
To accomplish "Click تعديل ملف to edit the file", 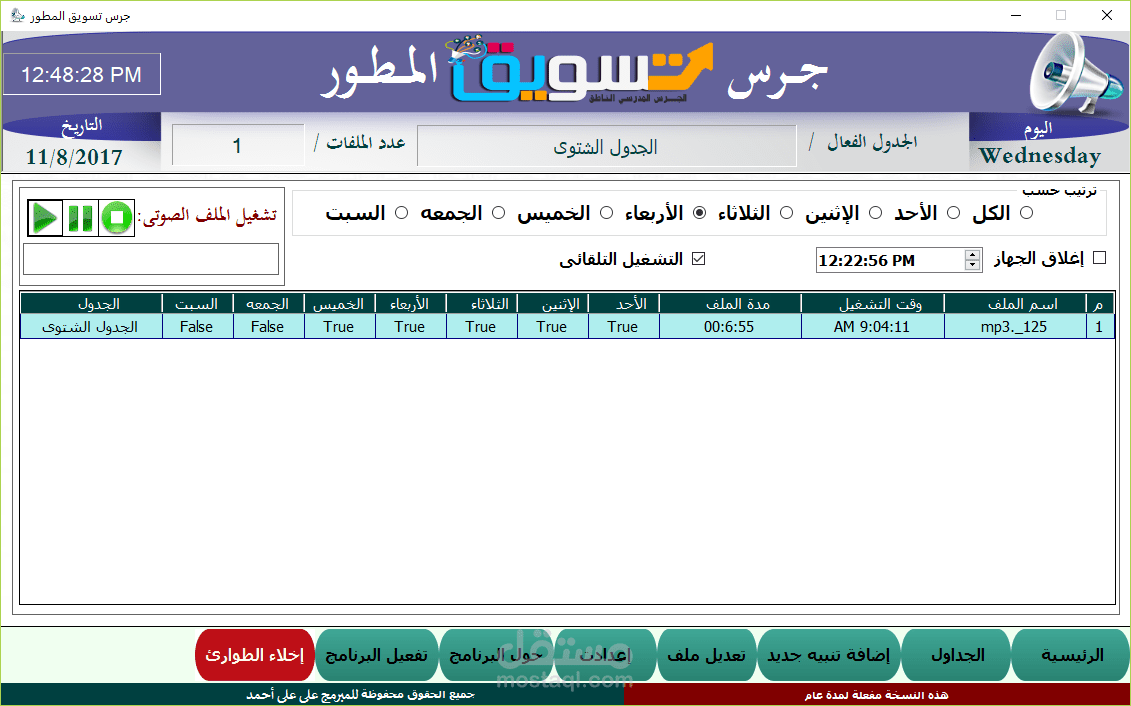I will click(707, 654).
